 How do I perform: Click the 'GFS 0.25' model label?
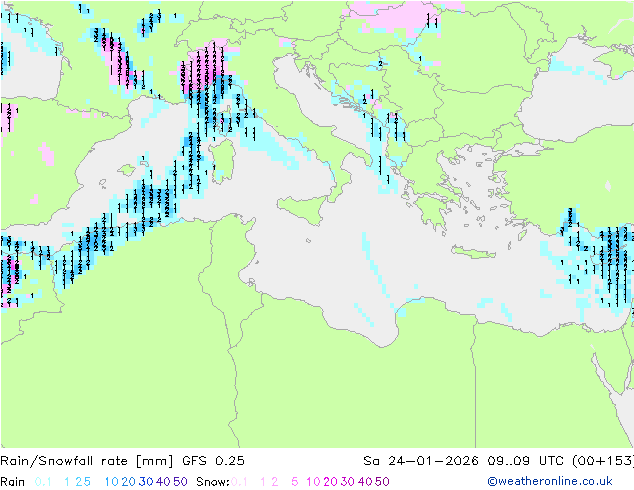pyautogui.click(x=213, y=461)
